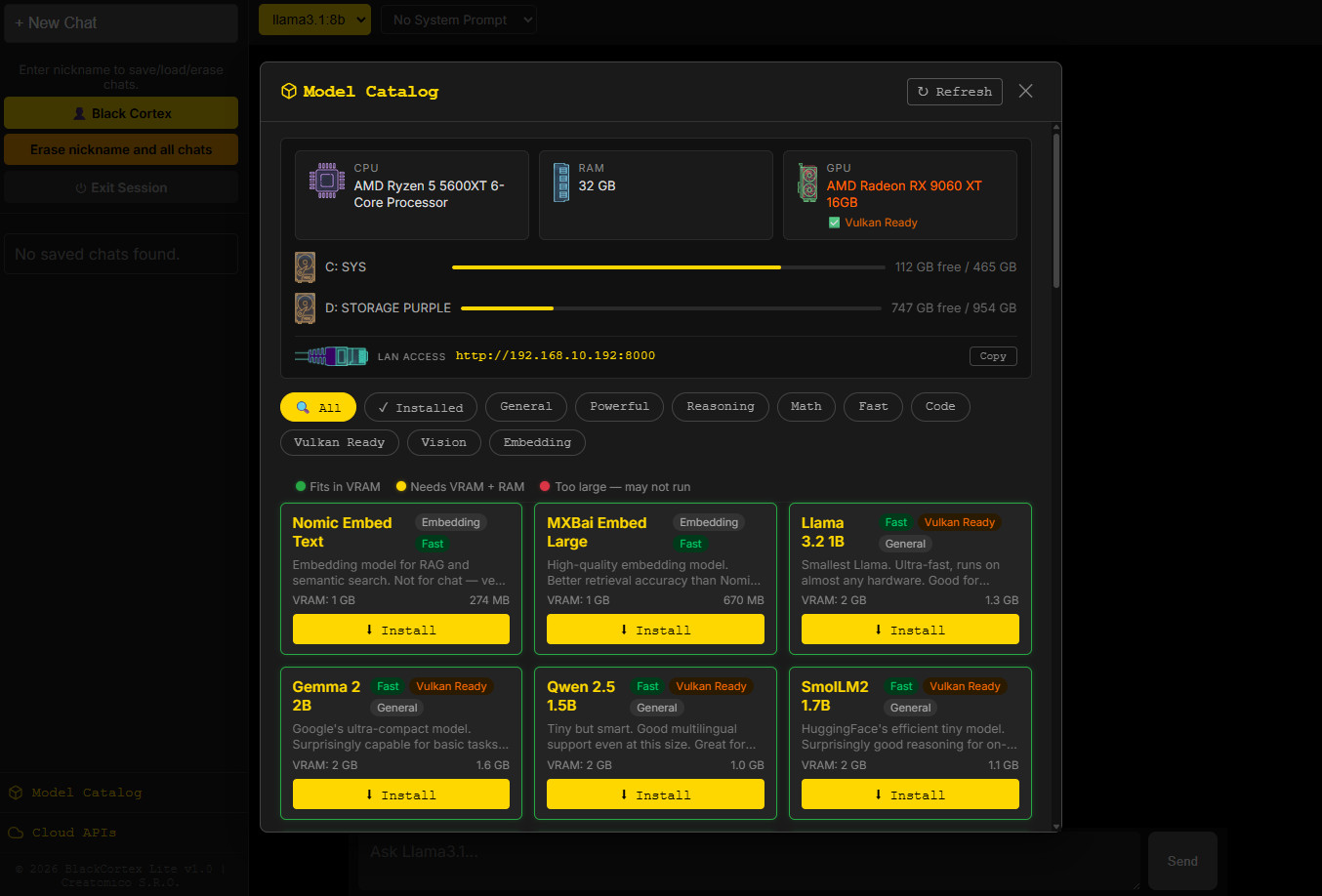Copy the LAN access URL
This screenshot has width=1322, height=896.
993,356
